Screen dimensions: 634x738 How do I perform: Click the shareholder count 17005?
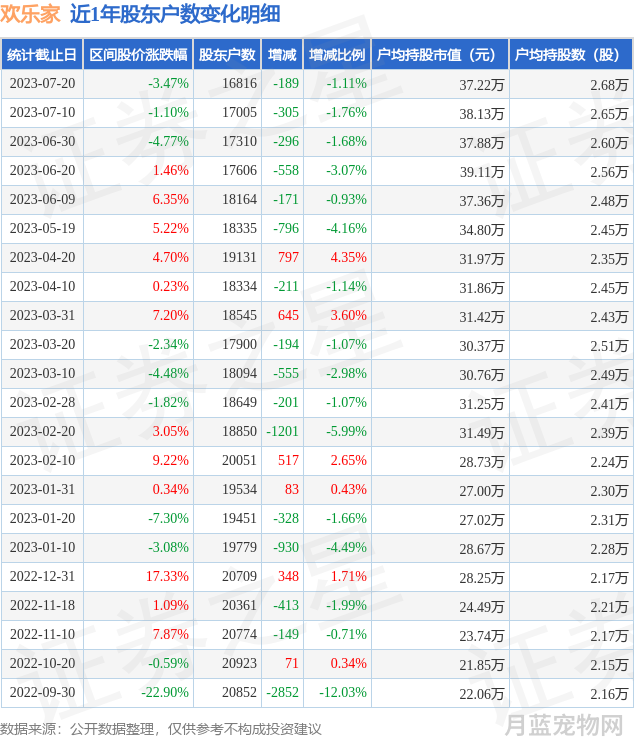click(240, 112)
